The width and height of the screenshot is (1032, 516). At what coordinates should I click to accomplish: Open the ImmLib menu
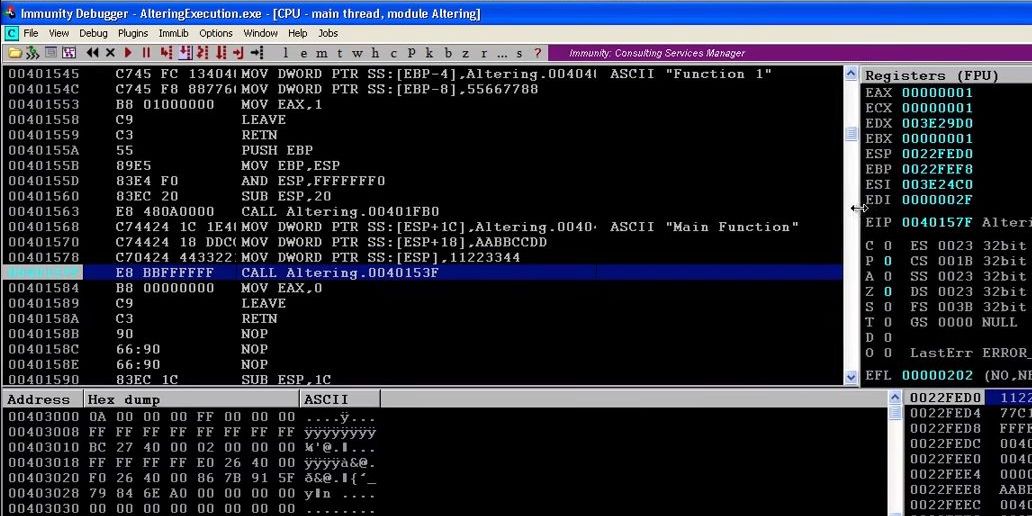pos(173,33)
